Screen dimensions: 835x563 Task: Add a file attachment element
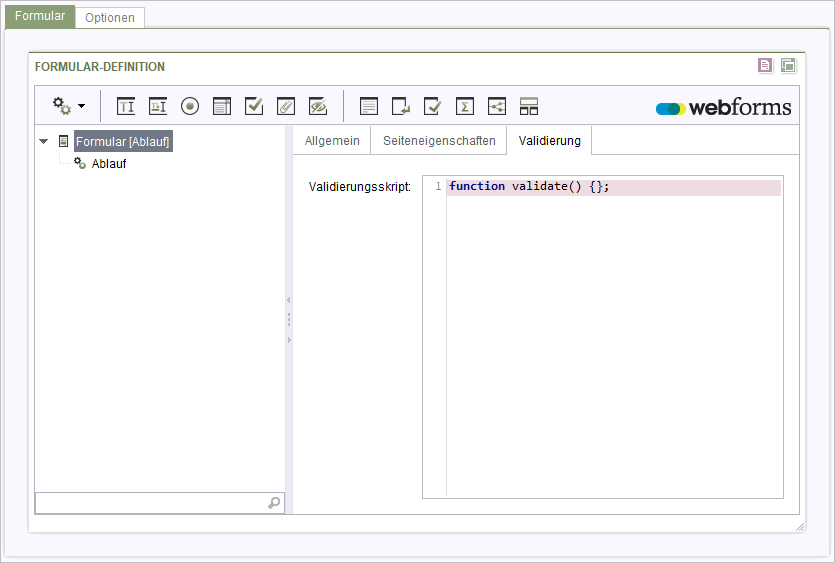coord(286,106)
